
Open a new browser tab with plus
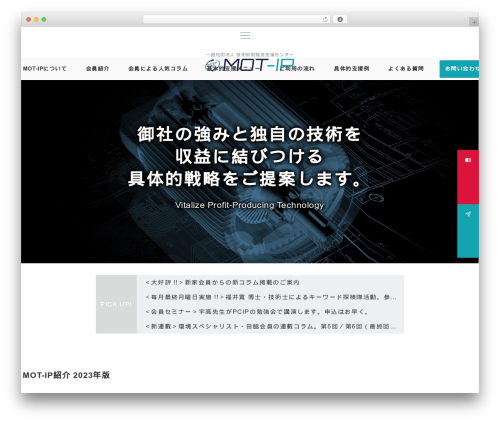point(474,22)
